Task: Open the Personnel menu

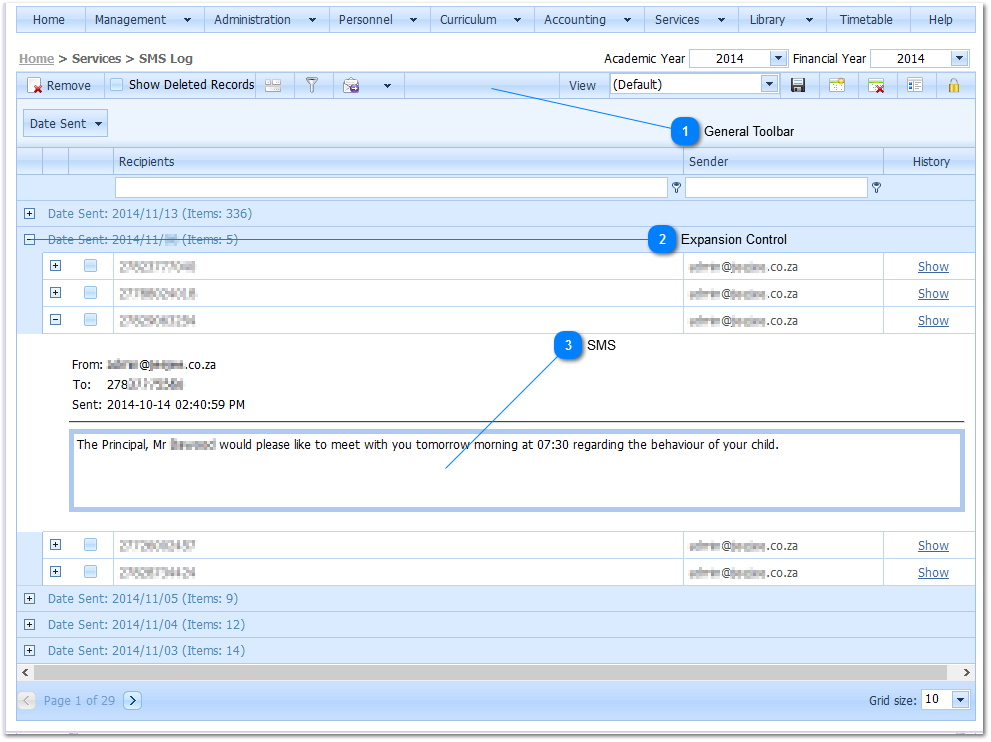Action: (x=378, y=20)
